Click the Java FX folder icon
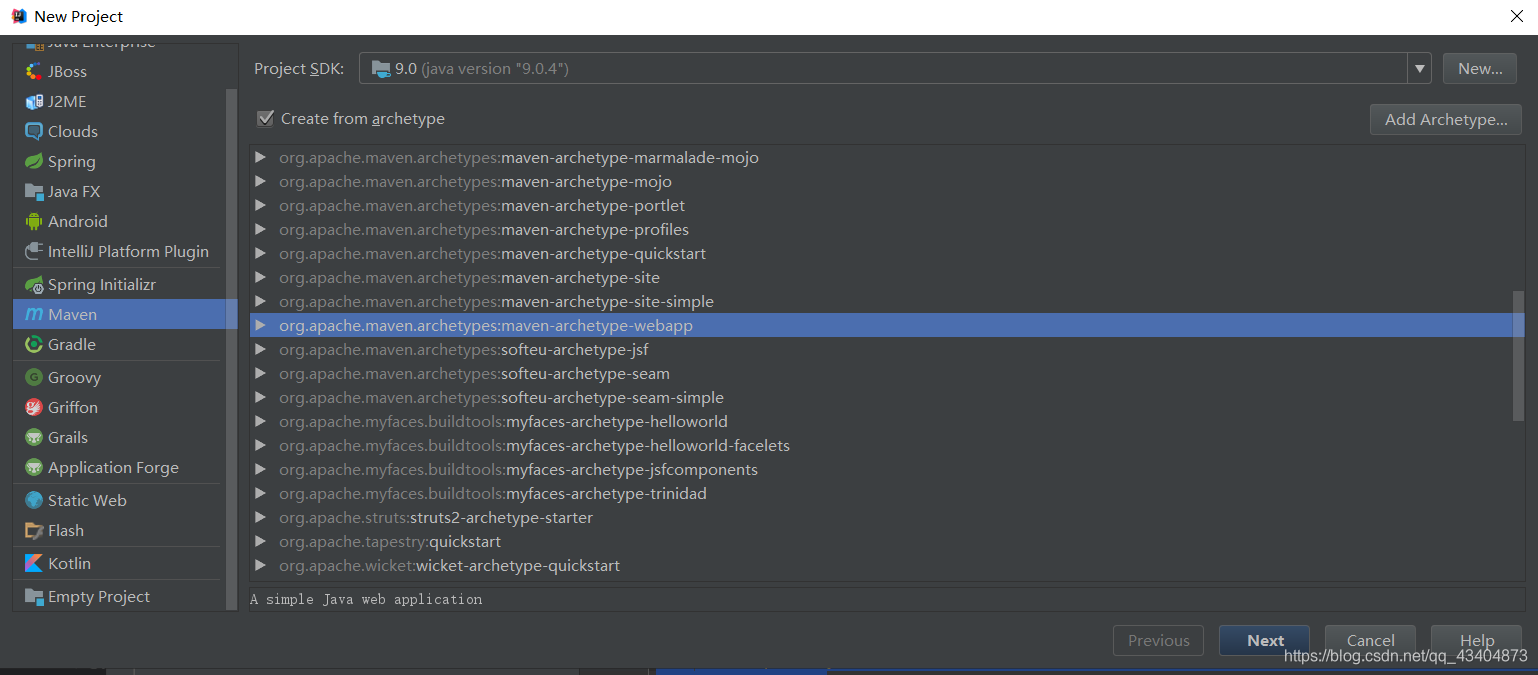This screenshot has width=1538, height=675. point(34,191)
